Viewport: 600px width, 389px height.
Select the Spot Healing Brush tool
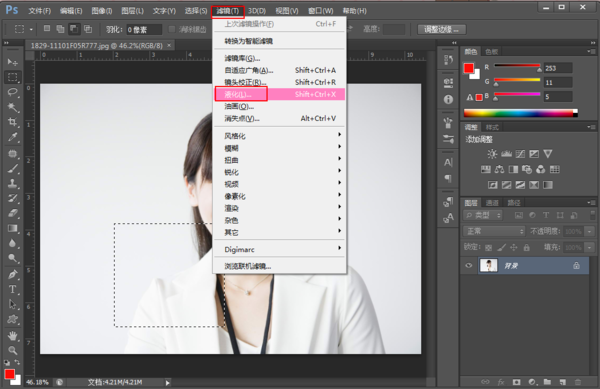pyautogui.click(x=12, y=153)
